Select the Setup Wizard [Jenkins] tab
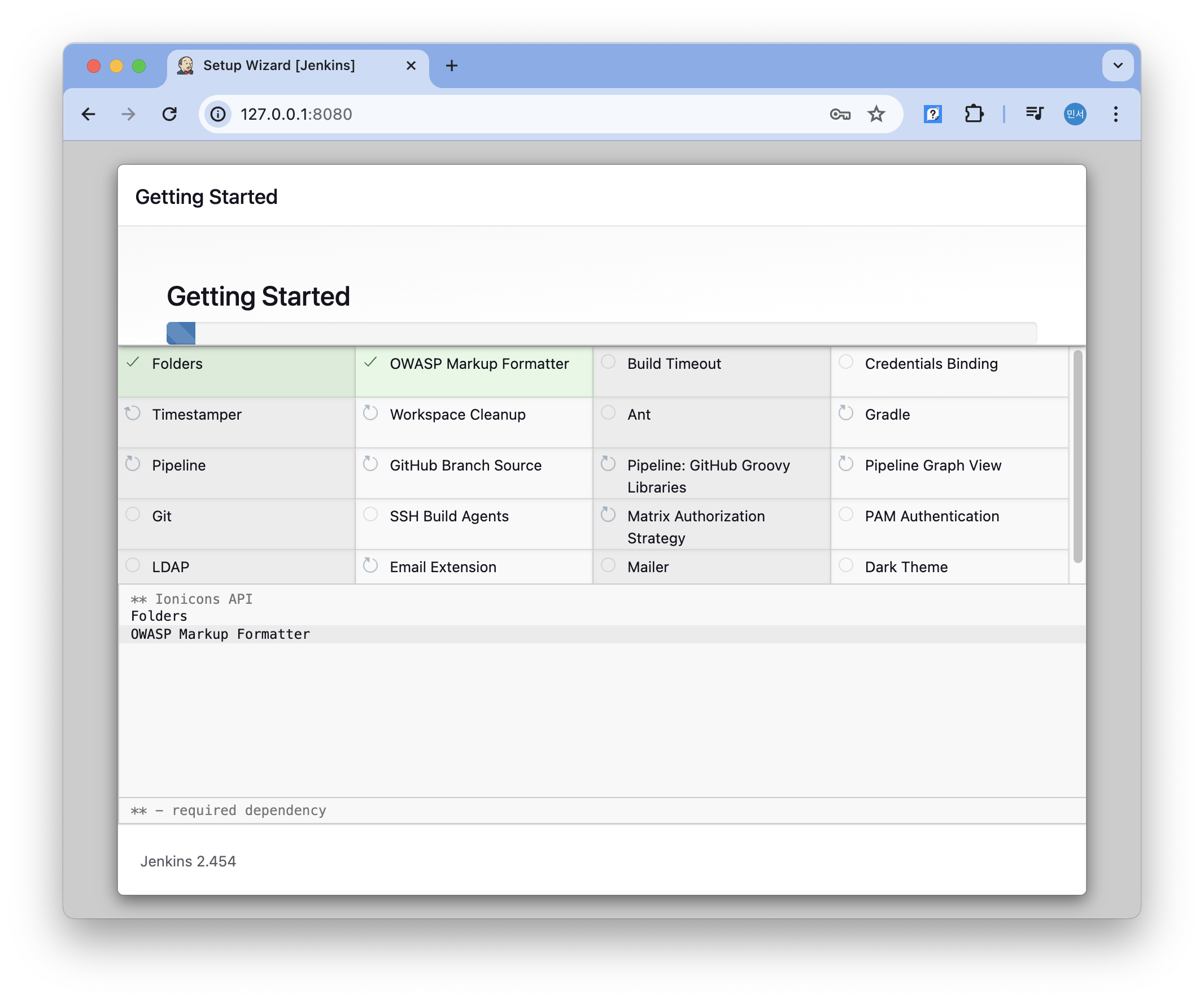 coord(279,66)
